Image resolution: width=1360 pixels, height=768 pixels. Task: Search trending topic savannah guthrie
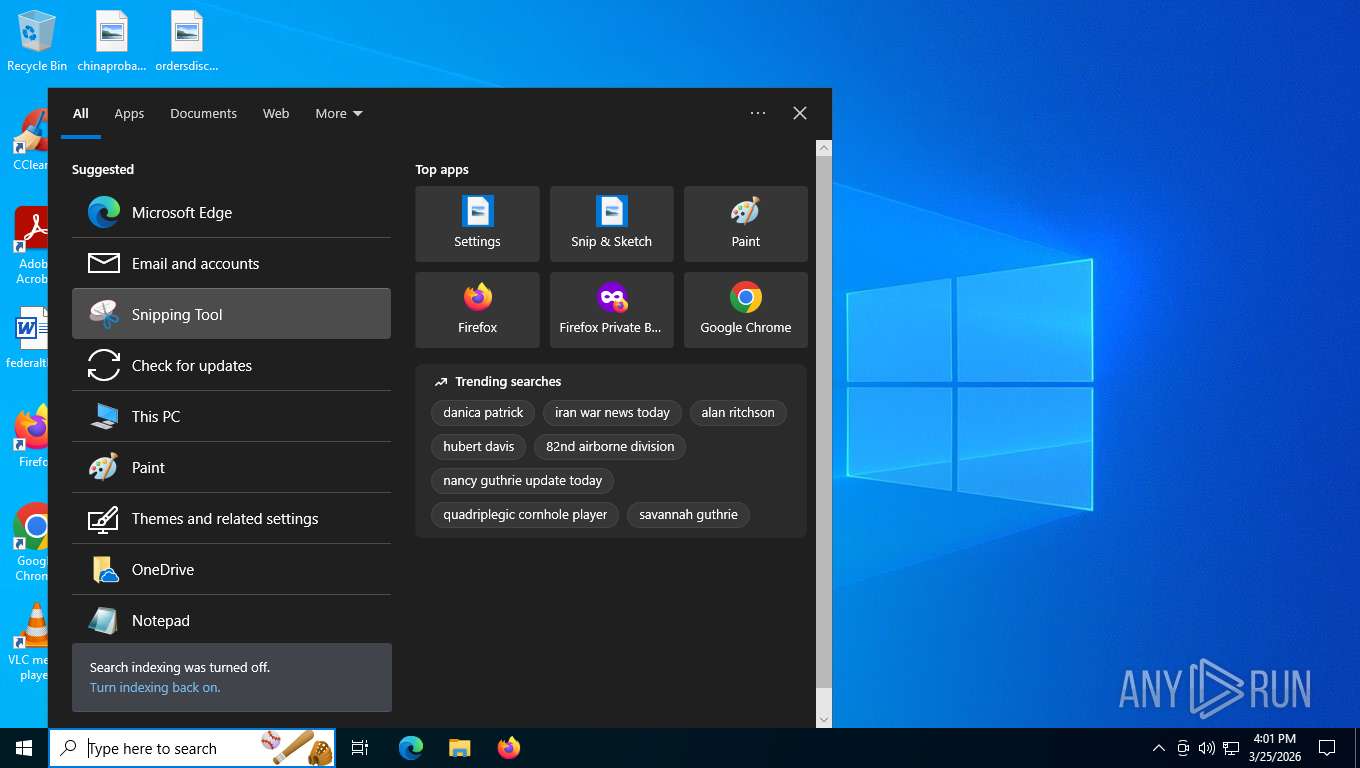(x=688, y=514)
